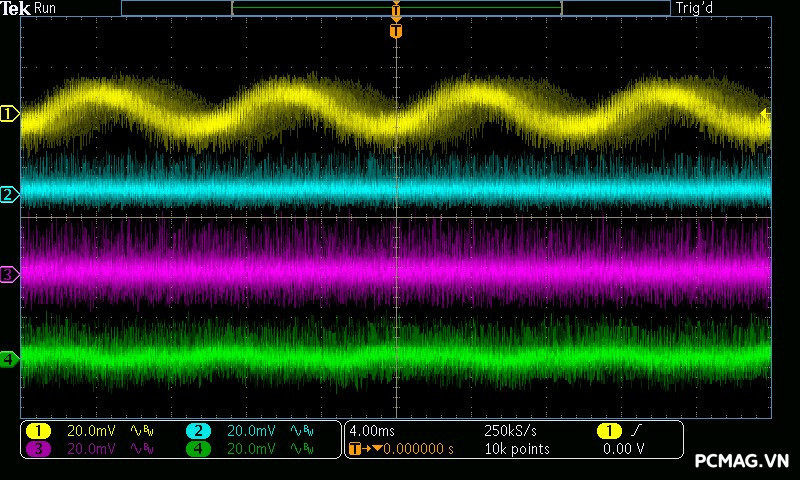Click channel 2 bandwidth limit coupling icon
This screenshot has height=480, width=800.
300,431
